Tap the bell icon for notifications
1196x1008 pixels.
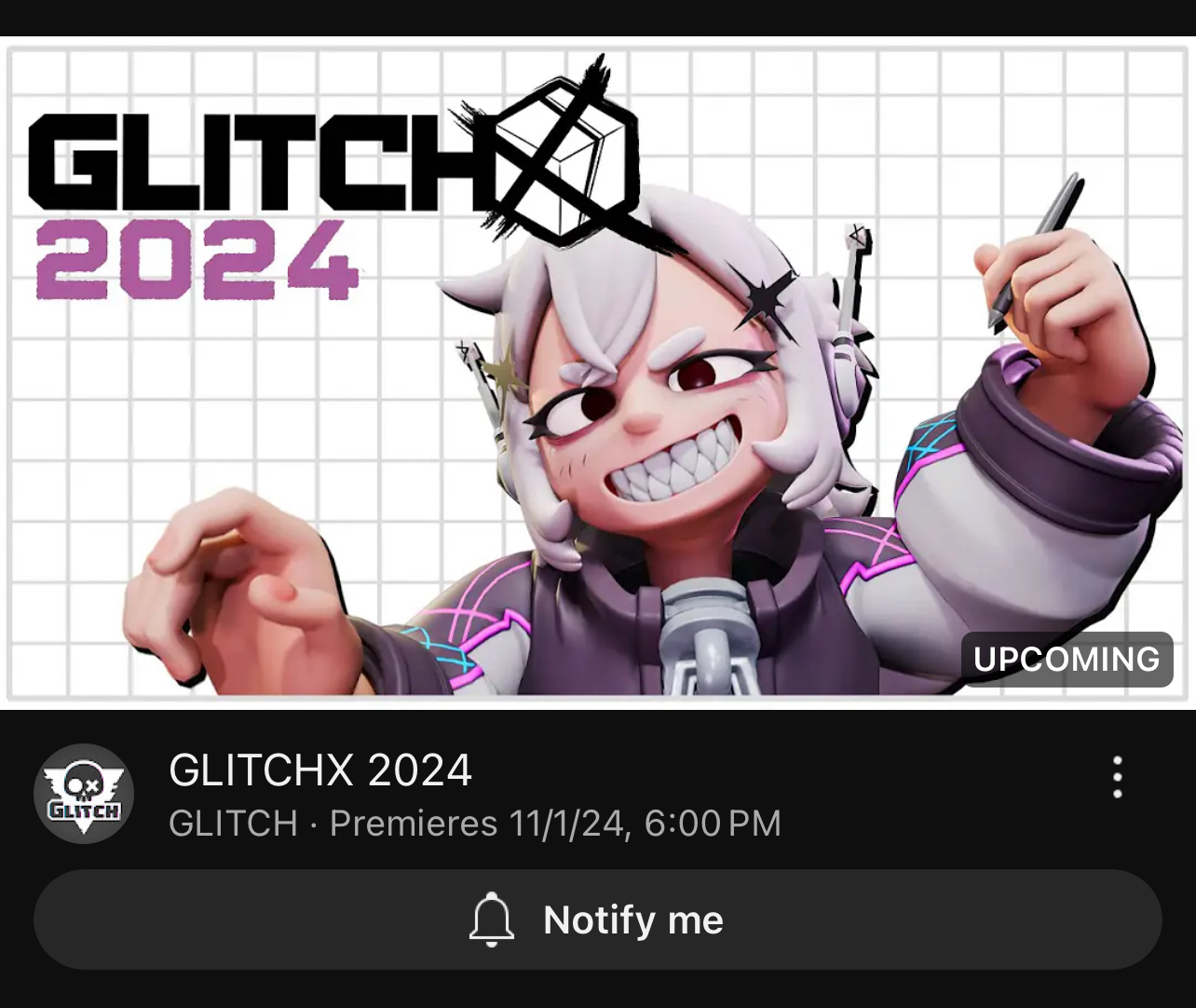point(492,919)
